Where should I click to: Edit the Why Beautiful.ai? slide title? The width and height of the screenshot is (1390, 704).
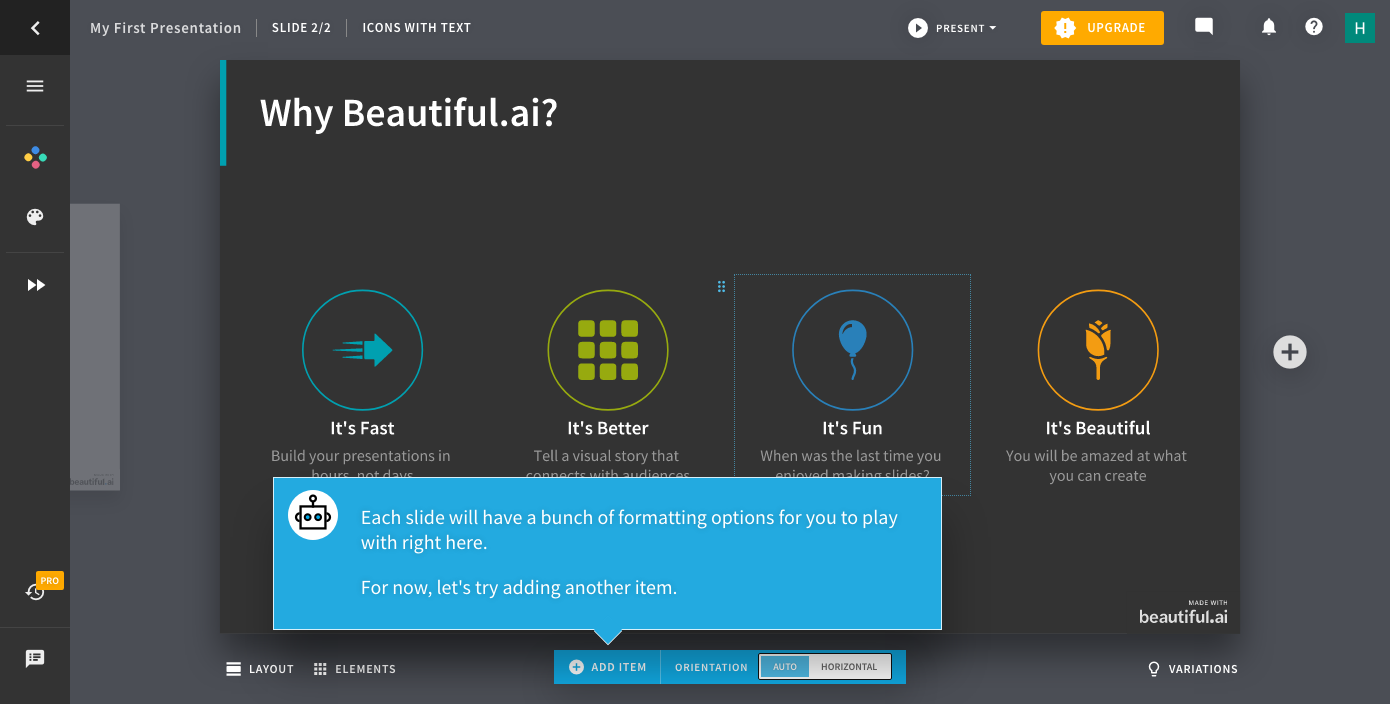(x=408, y=113)
